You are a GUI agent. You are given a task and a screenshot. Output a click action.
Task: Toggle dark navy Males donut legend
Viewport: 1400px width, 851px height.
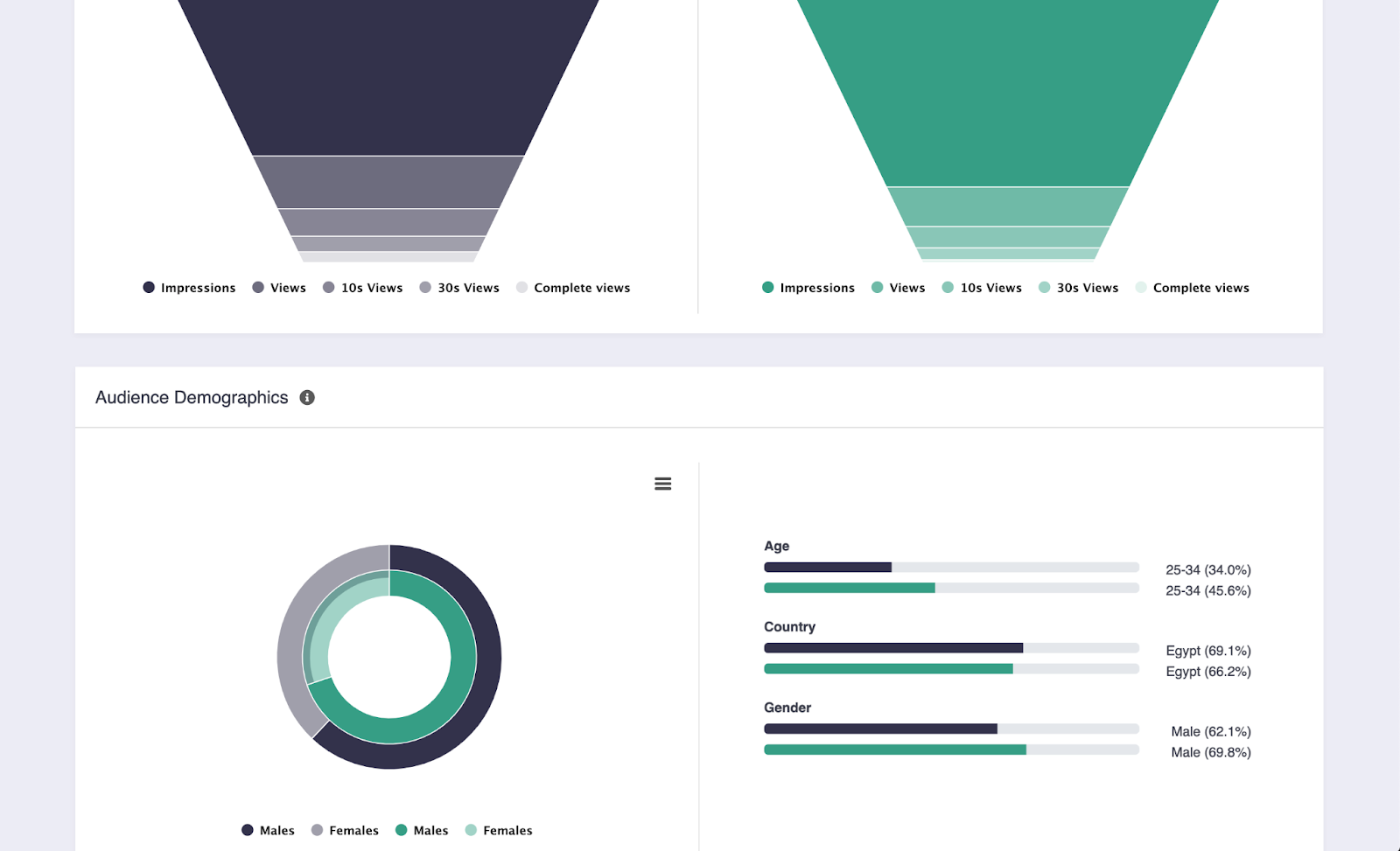click(x=268, y=830)
